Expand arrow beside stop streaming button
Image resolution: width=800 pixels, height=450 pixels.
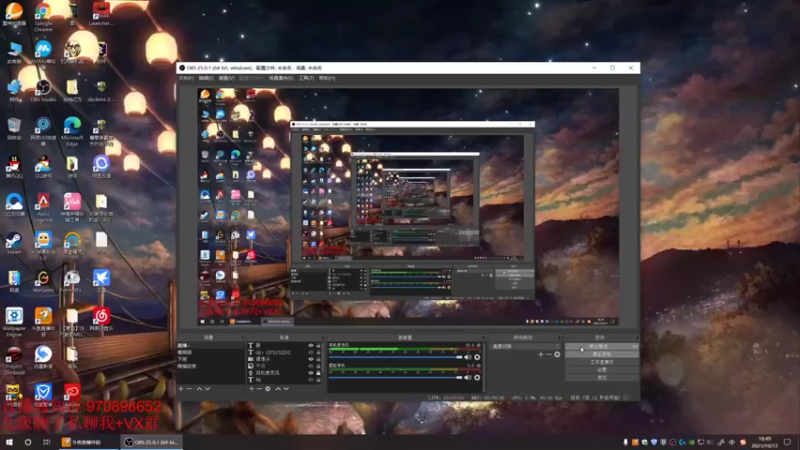click(635, 346)
